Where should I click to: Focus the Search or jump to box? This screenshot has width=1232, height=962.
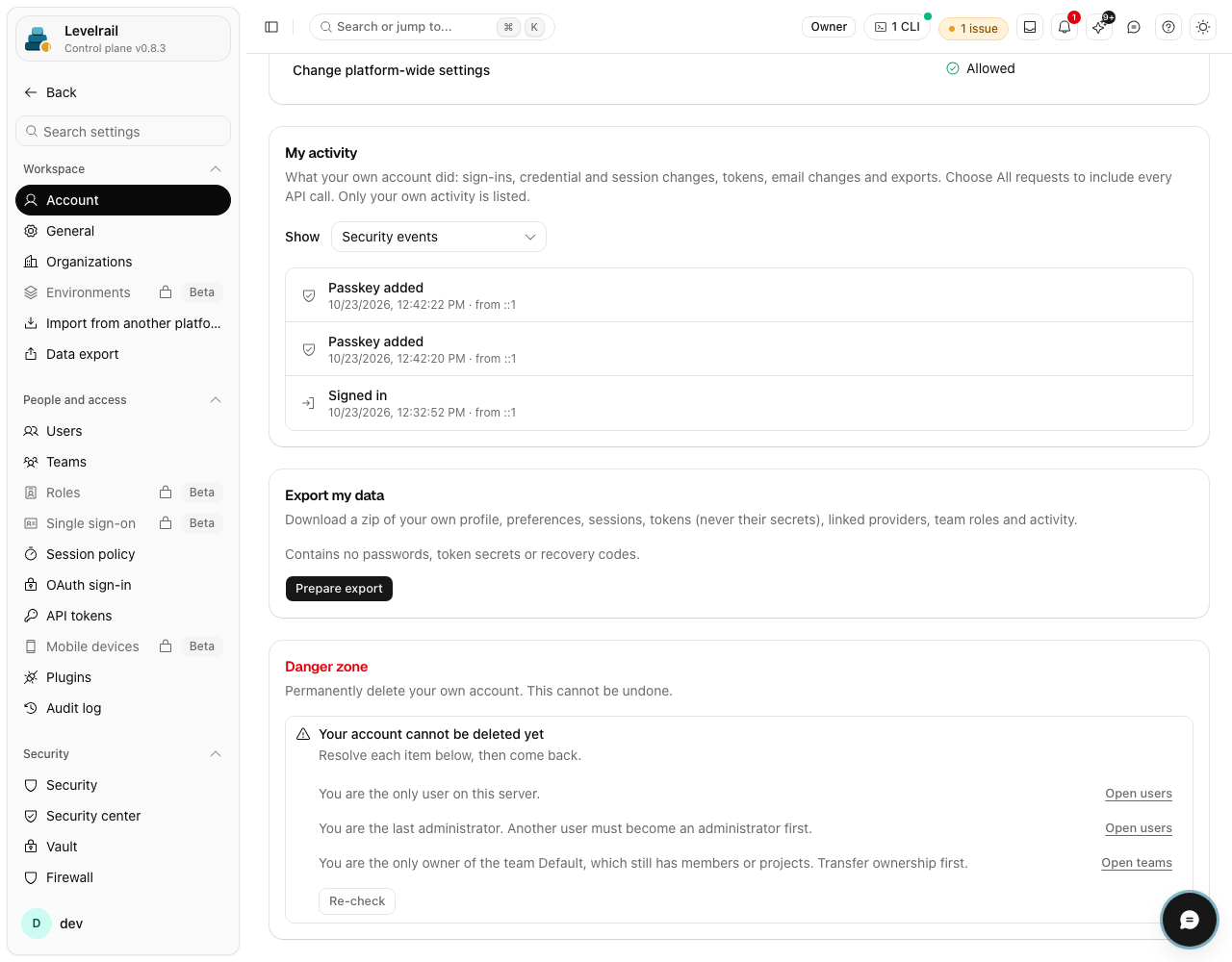click(432, 27)
